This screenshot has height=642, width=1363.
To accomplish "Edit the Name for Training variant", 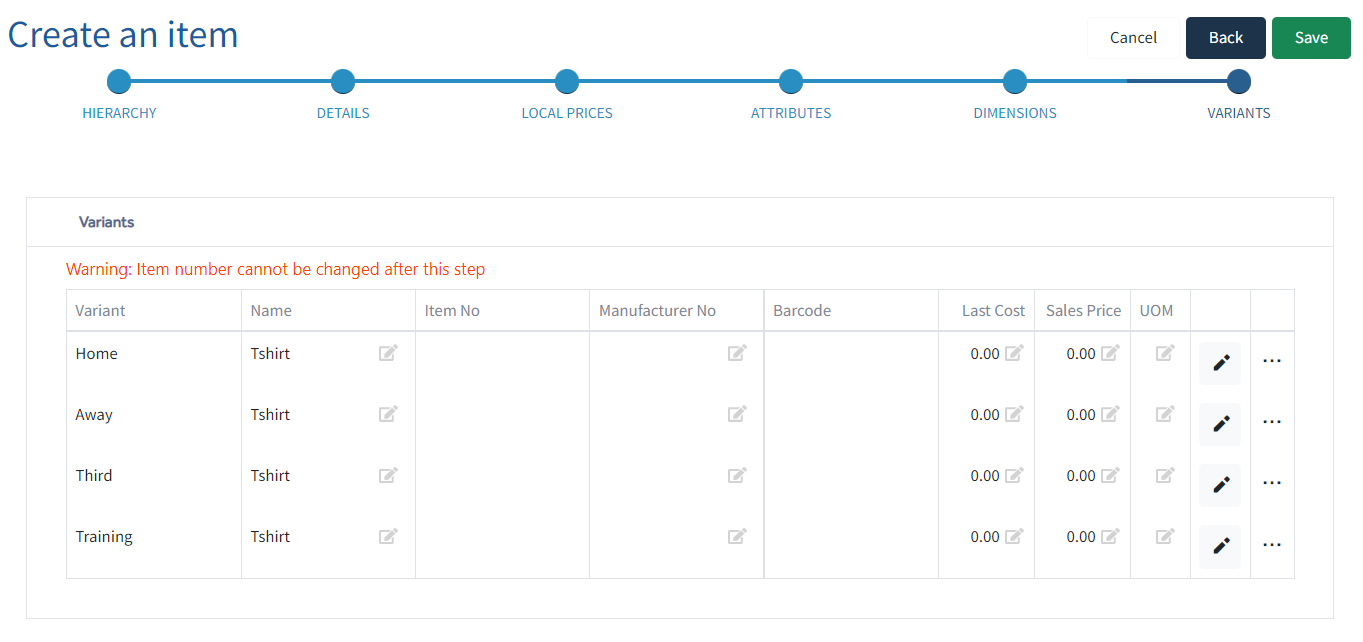I will tap(388, 536).
